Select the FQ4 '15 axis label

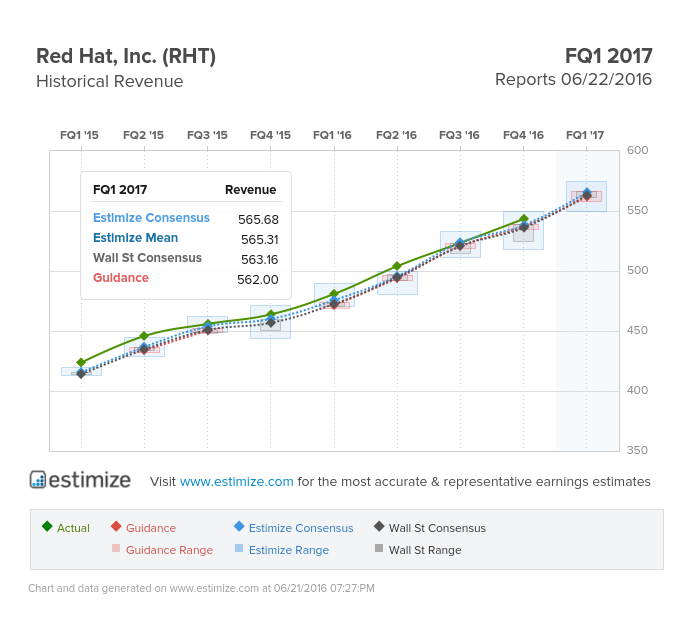click(270, 135)
